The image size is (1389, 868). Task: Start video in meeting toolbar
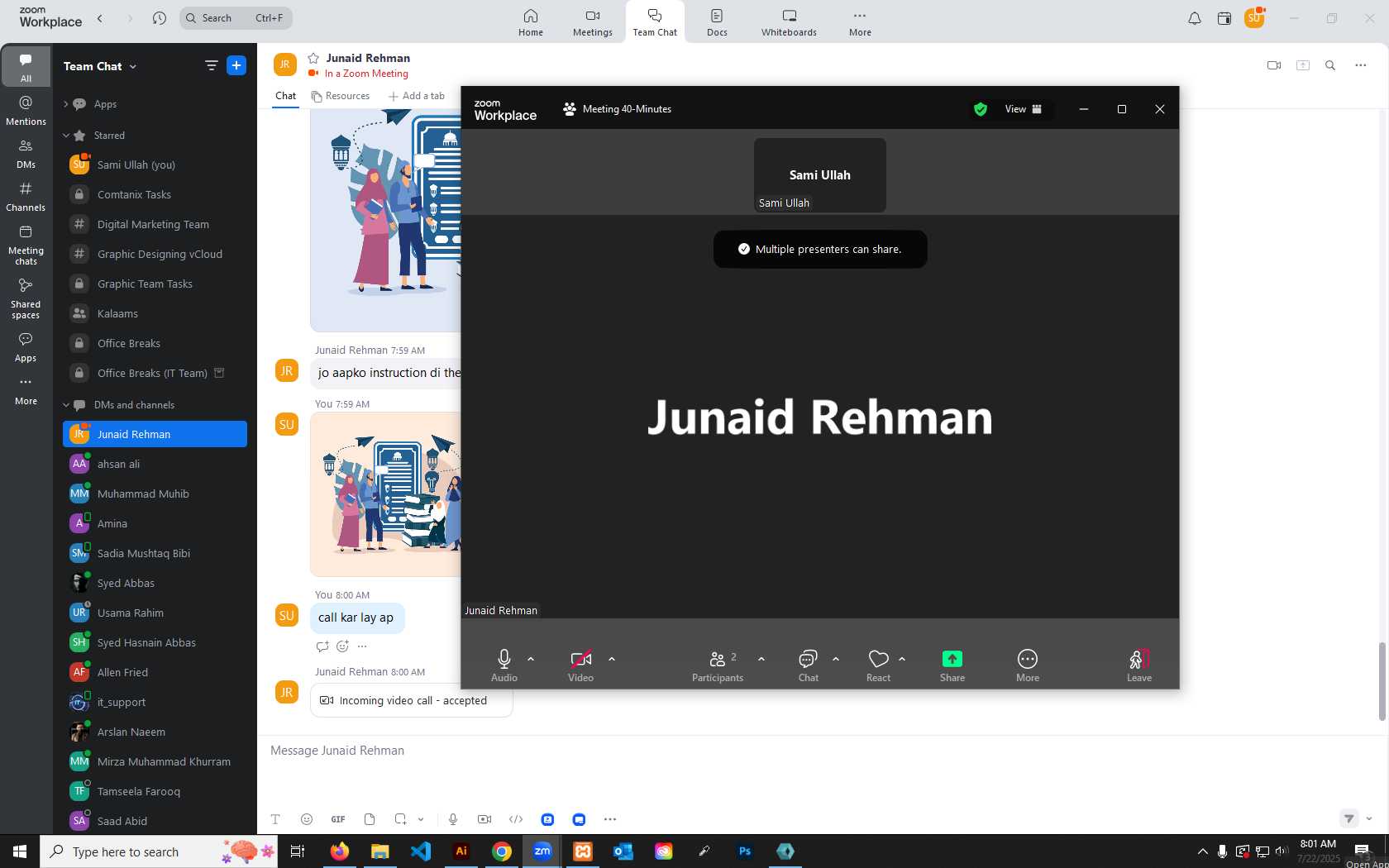[x=580, y=665]
